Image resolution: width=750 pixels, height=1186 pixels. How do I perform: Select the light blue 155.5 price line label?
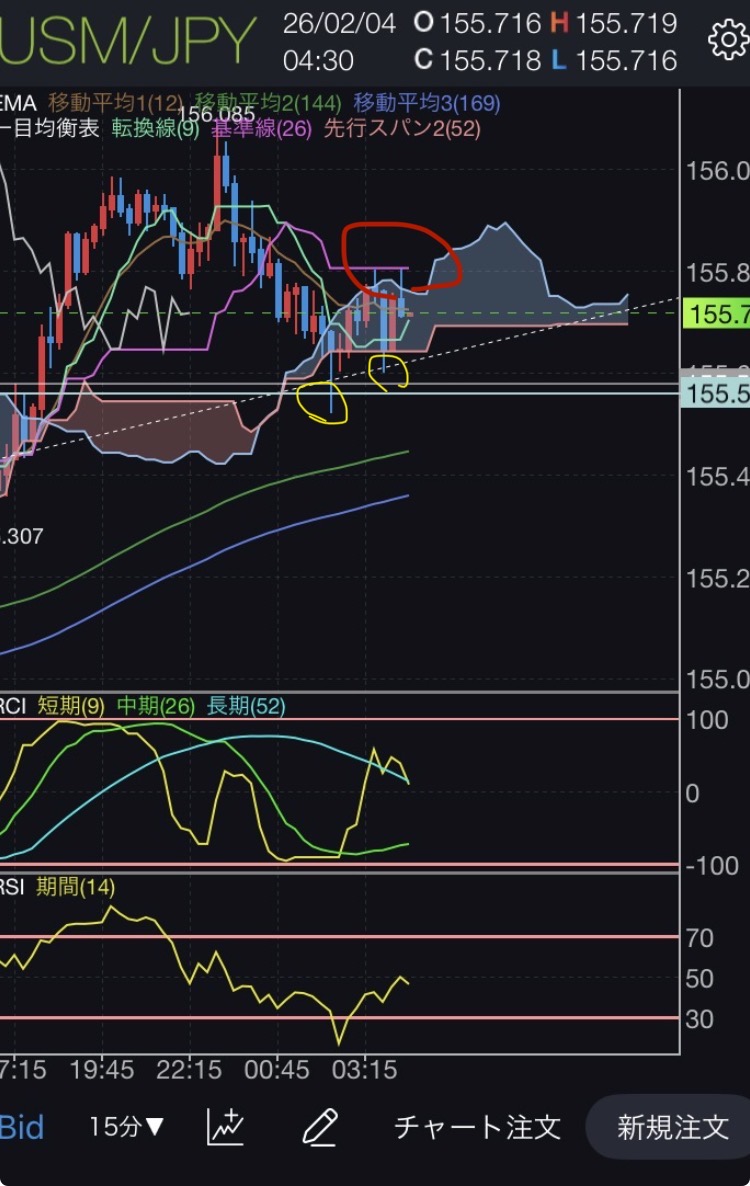718,395
